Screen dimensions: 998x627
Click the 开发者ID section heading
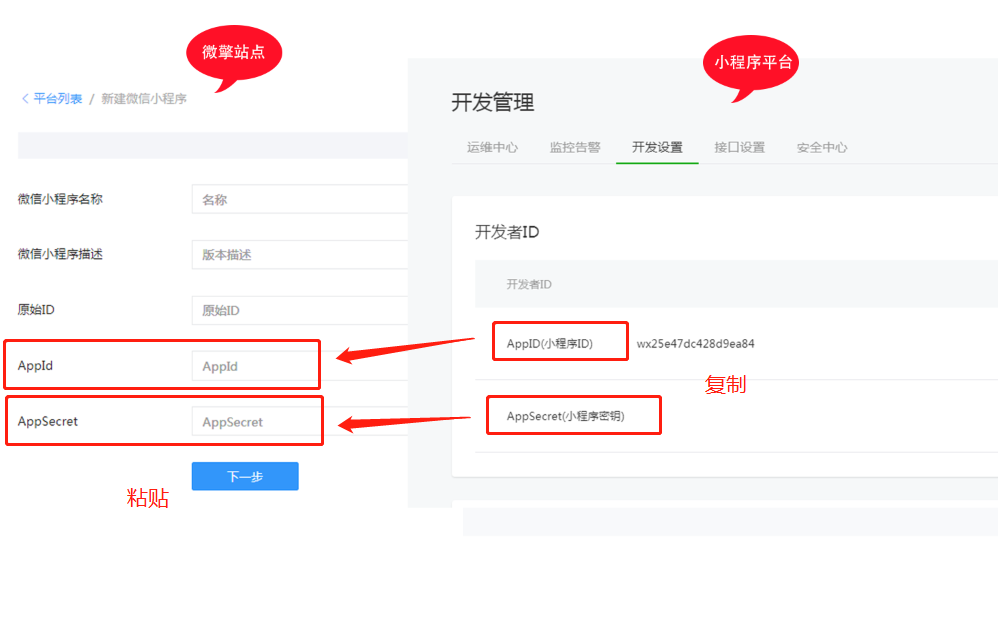point(507,232)
